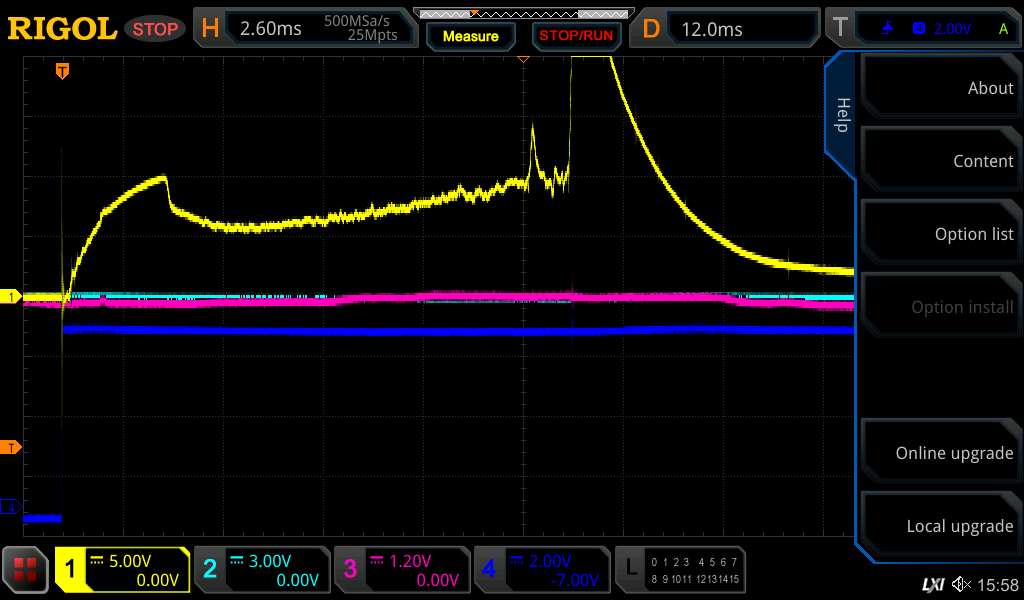Image resolution: width=1024 pixels, height=600 pixels.
Task: Click the RIGOL logo
Action: click(62, 29)
